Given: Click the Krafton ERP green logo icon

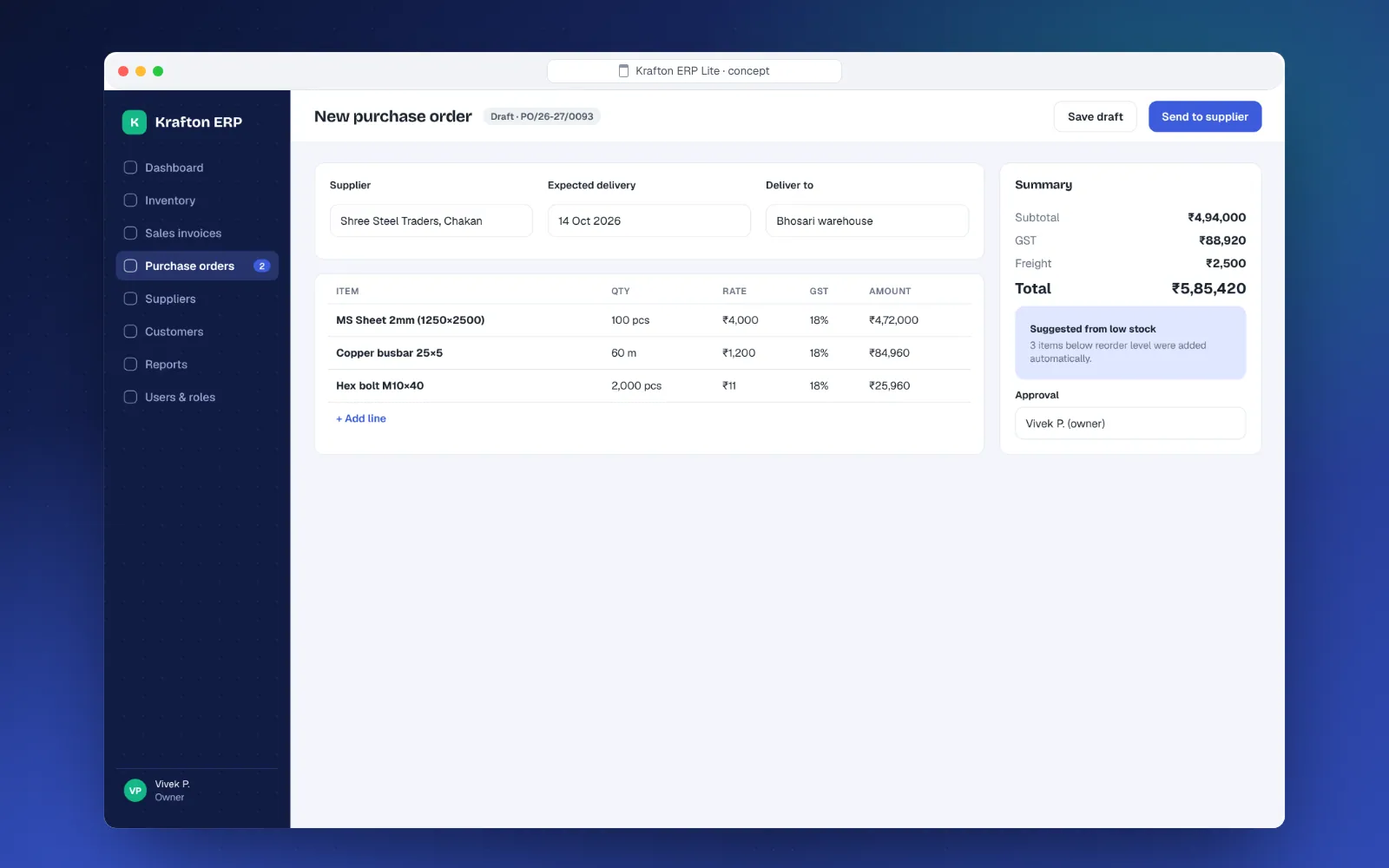Looking at the screenshot, I should pyautogui.click(x=135, y=122).
